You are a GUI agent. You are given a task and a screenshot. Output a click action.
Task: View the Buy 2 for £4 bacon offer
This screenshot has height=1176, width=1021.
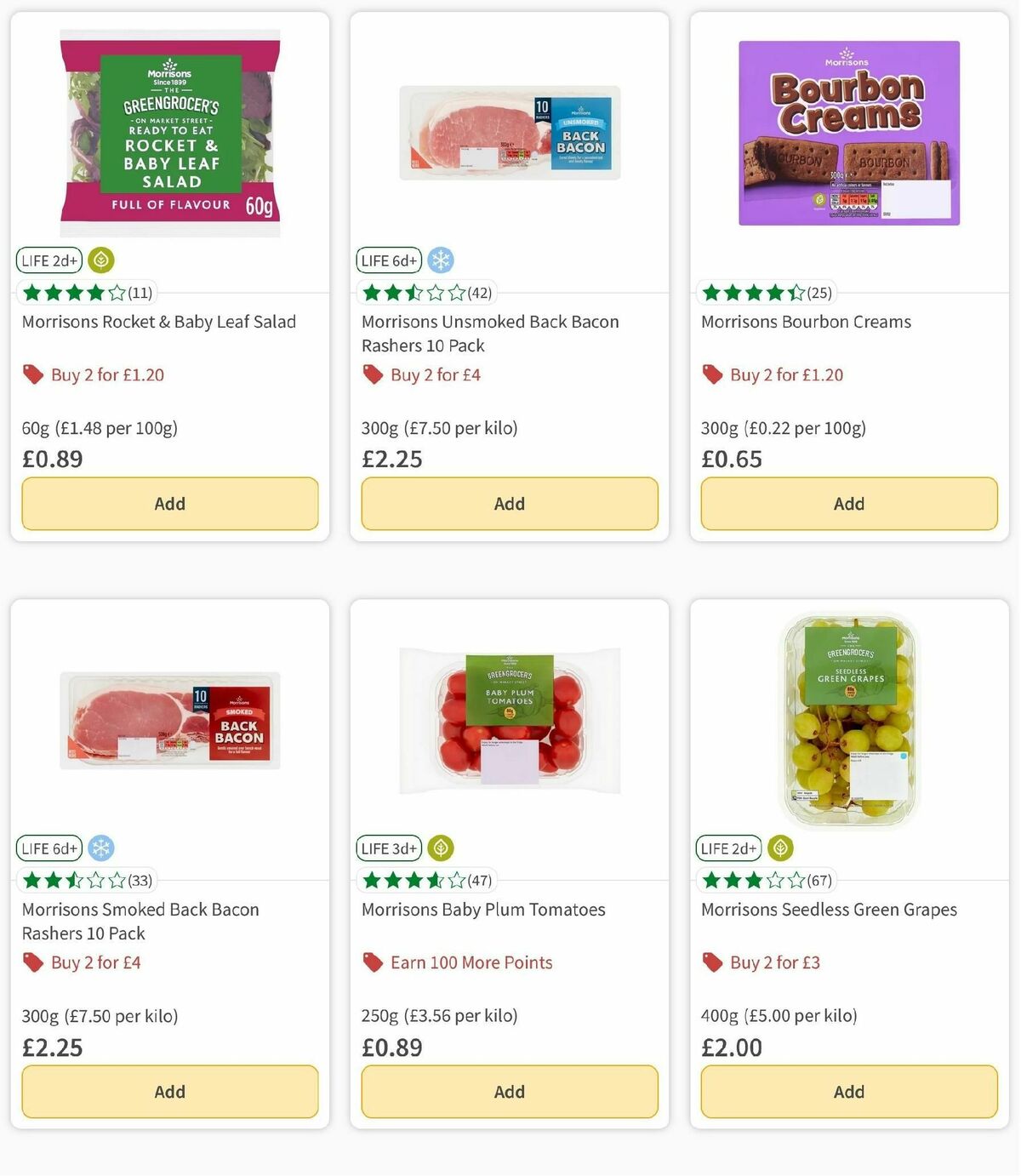pyautogui.click(x=434, y=374)
